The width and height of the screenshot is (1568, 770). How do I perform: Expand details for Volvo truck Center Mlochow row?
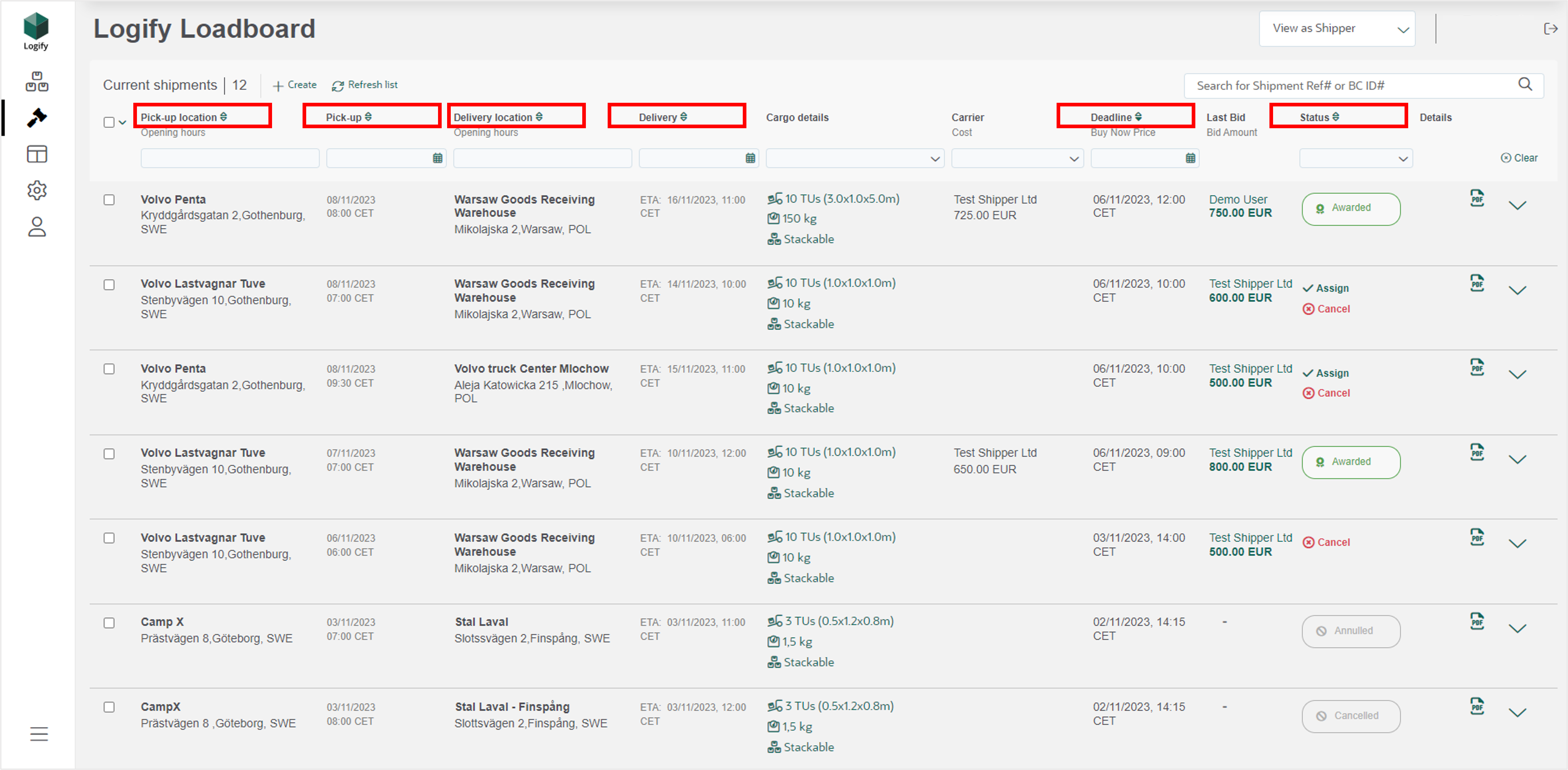pyautogui.click(x=1518, y=374)
